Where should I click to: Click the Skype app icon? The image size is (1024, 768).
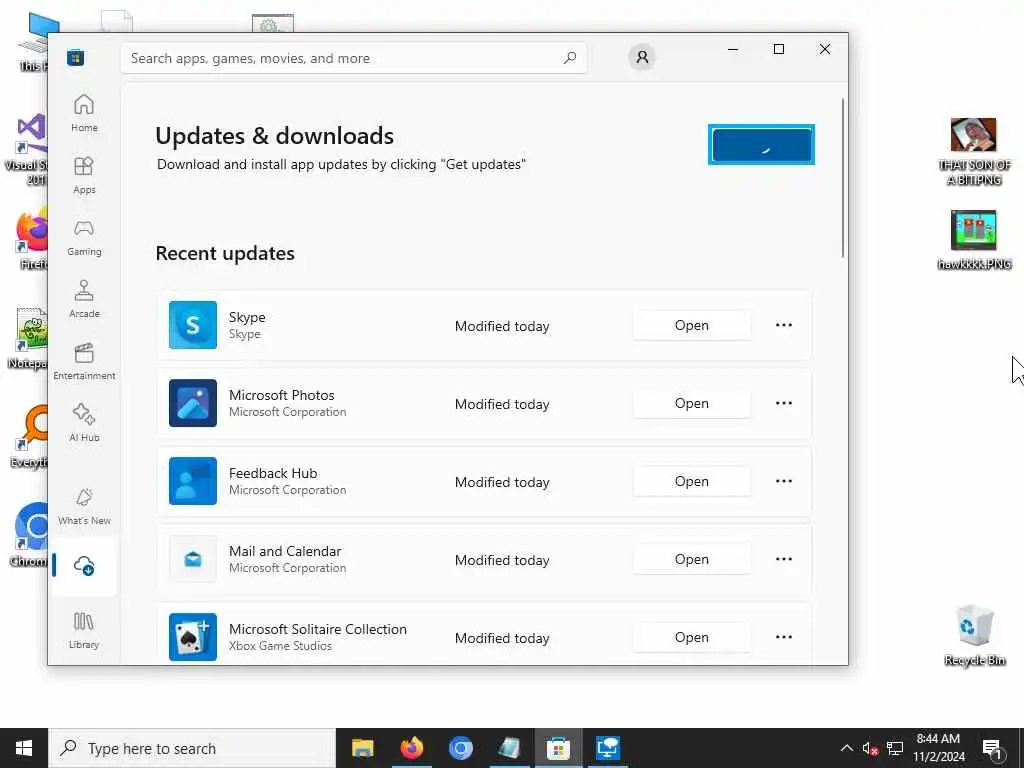pyautogui.click(x=193, y=325)
